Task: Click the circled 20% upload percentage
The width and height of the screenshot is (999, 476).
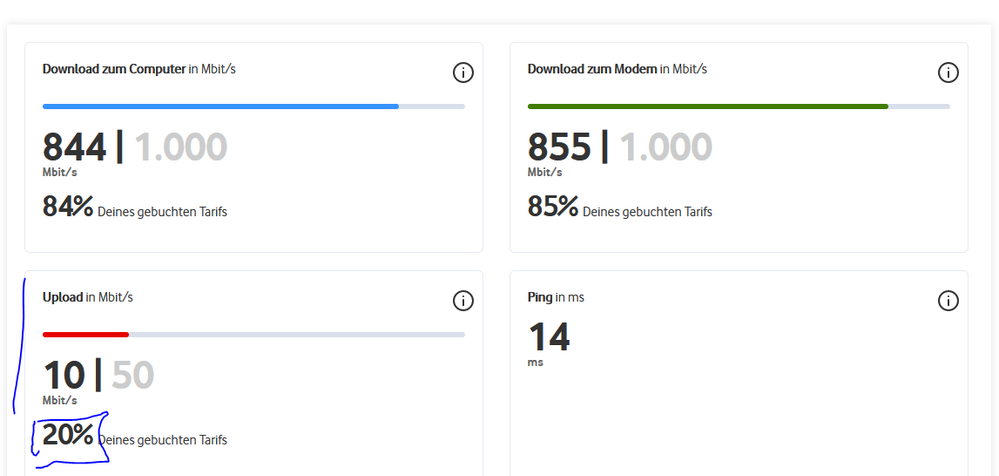Action: 68,436
